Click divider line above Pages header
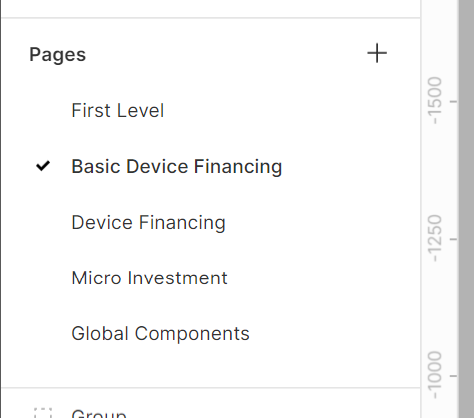 click(x=211, y=17)
